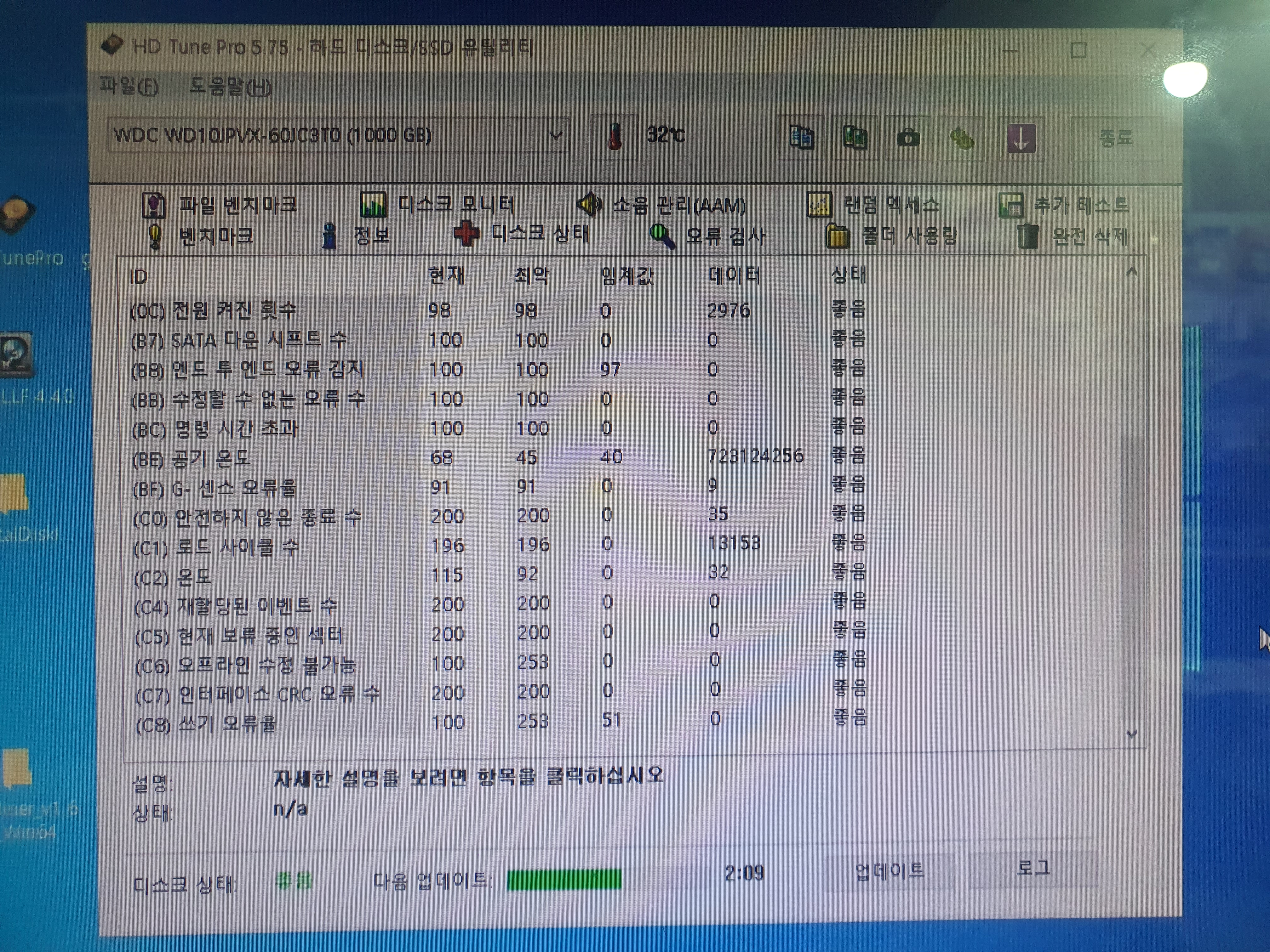Viewport: 1270px width, 952px height.
Task: Switch to the 랜덤 엑세스 tab
Action: point(873,205)
